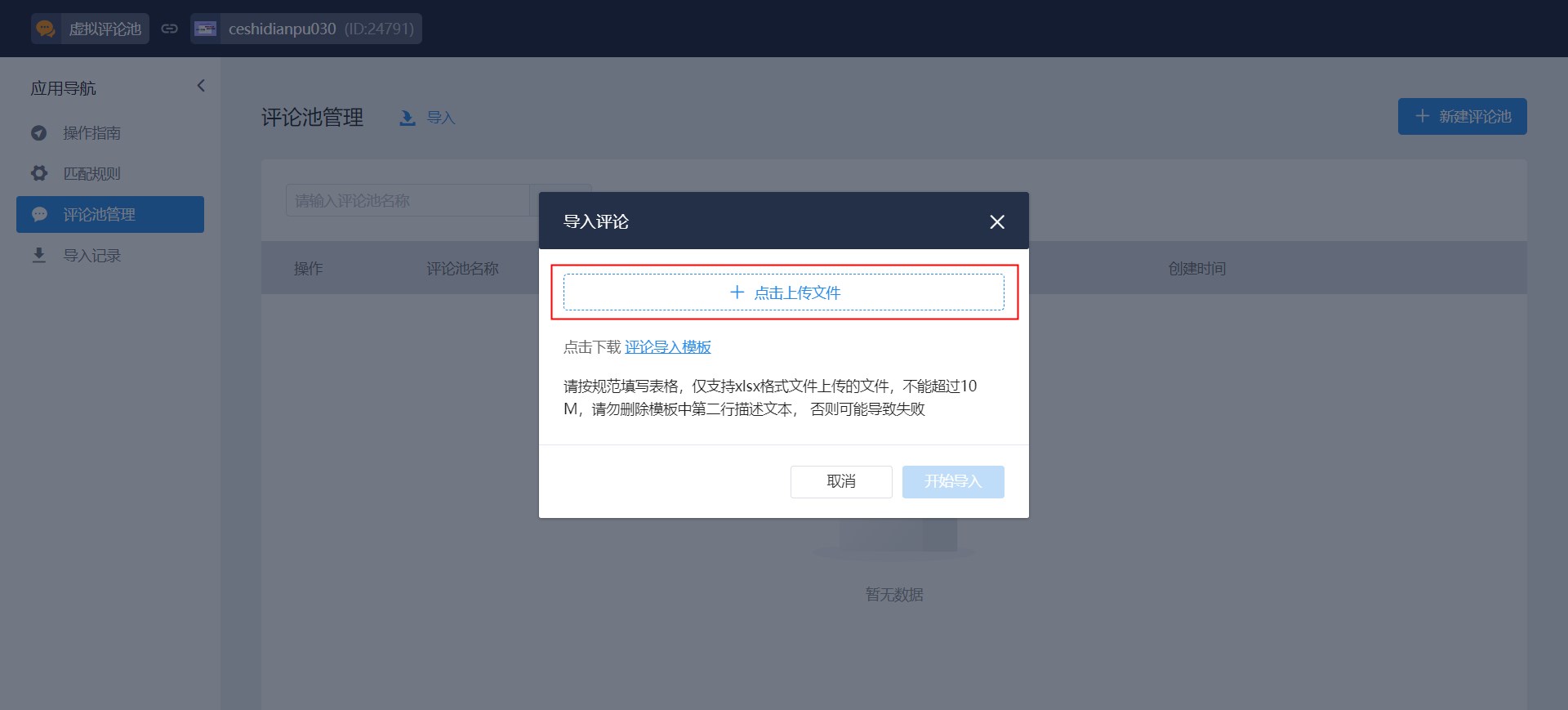Open 导入记录 in the sidebar
The image size is (1568, 710).
[110, 256]
